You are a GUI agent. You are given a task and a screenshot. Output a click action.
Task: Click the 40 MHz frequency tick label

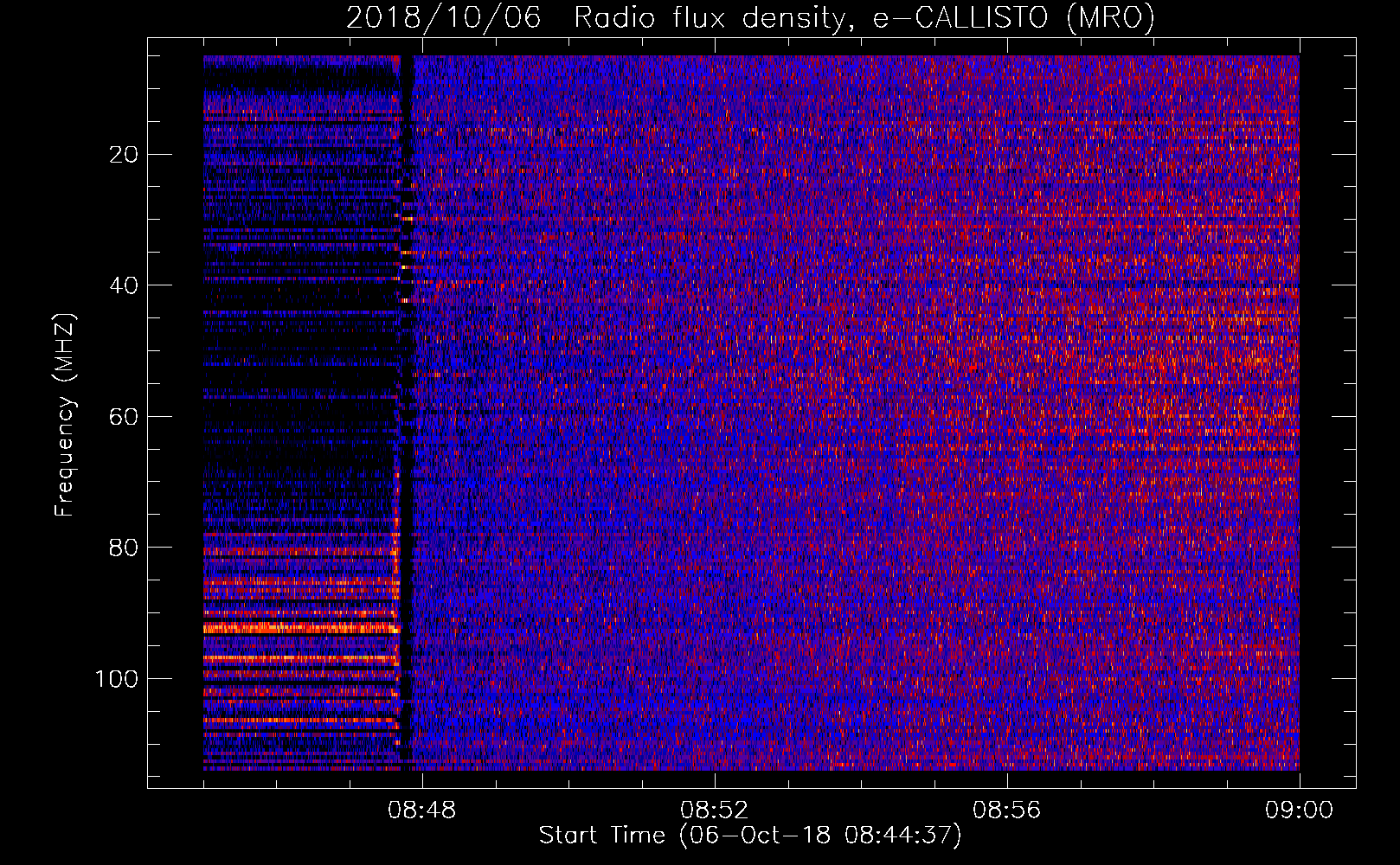point(125,285)
